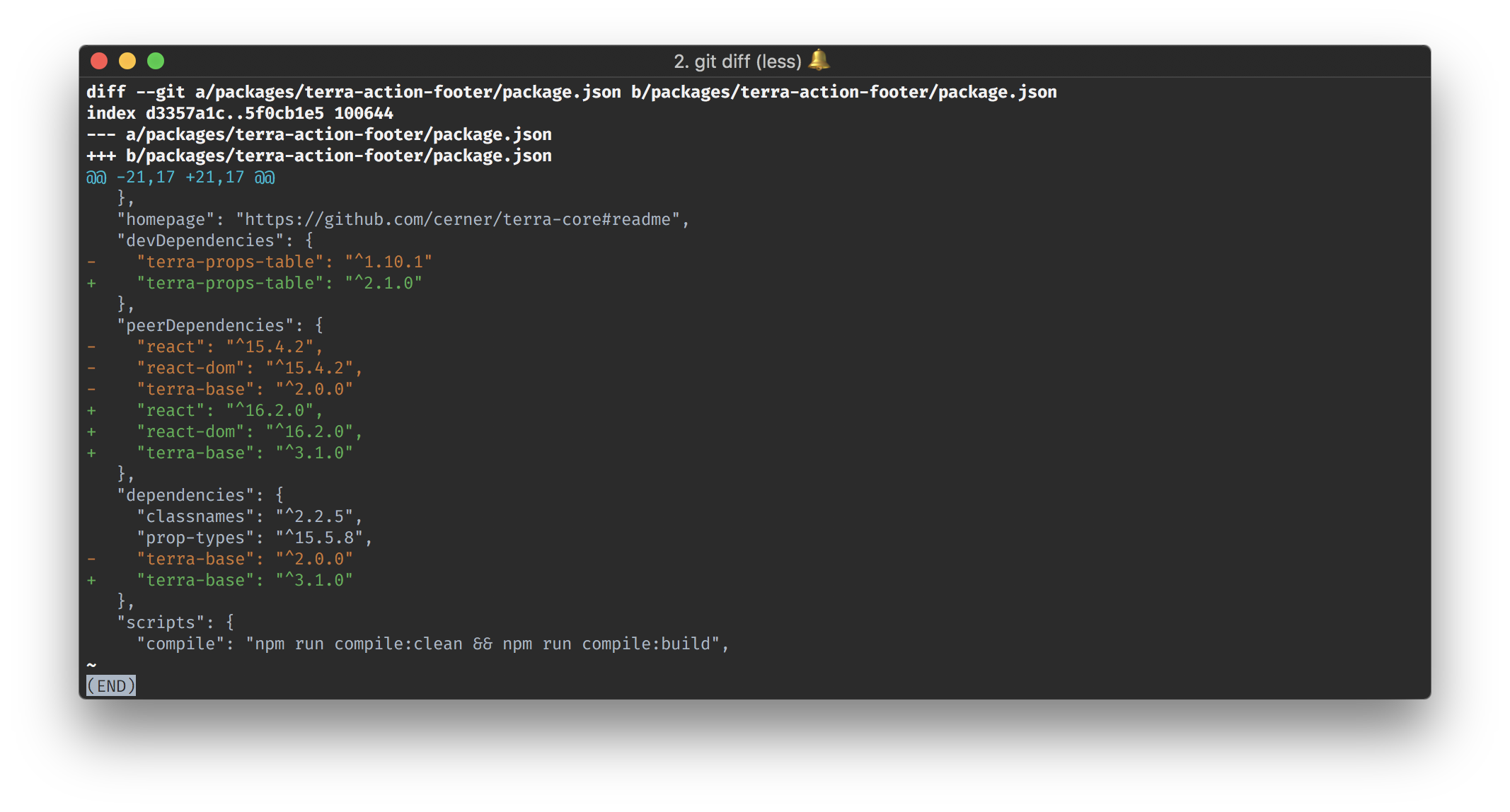Click added terra-props-table ^2.1.0 line
This screenshot has width=1510, height=812.
pos(255,283)
